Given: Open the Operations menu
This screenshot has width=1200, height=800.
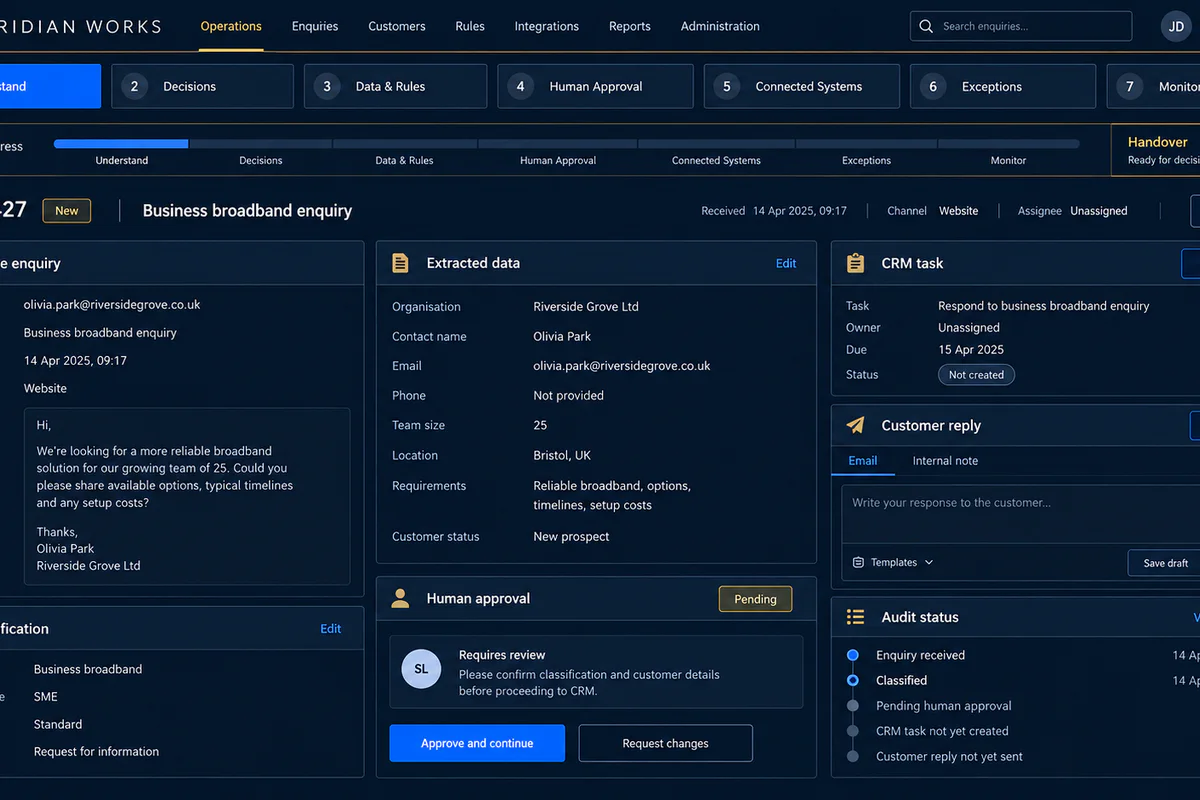Looking at the screenshot, I should click(231, 26).
